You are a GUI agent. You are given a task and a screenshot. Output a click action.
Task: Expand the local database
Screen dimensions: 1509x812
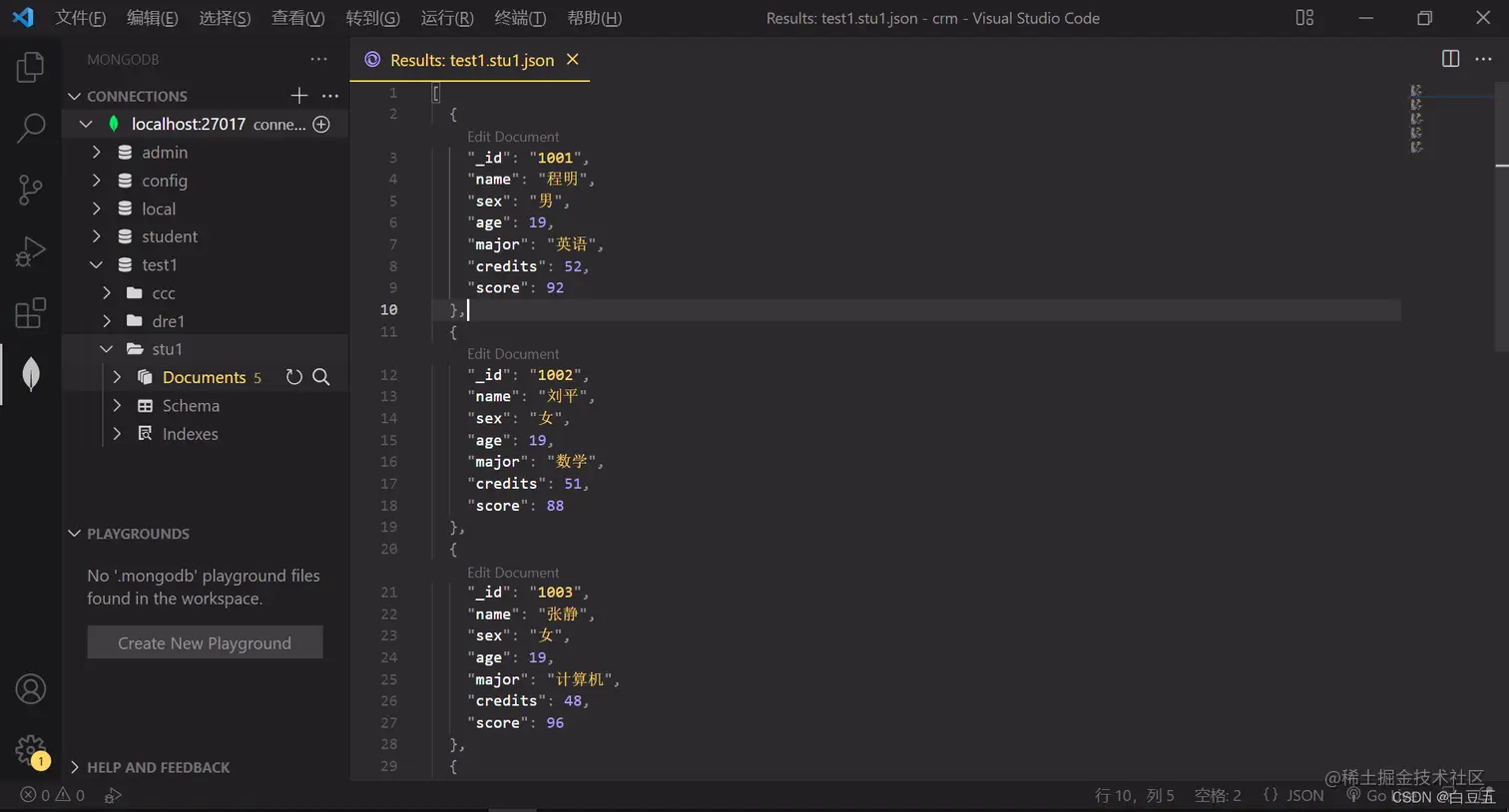click(97, 208)
